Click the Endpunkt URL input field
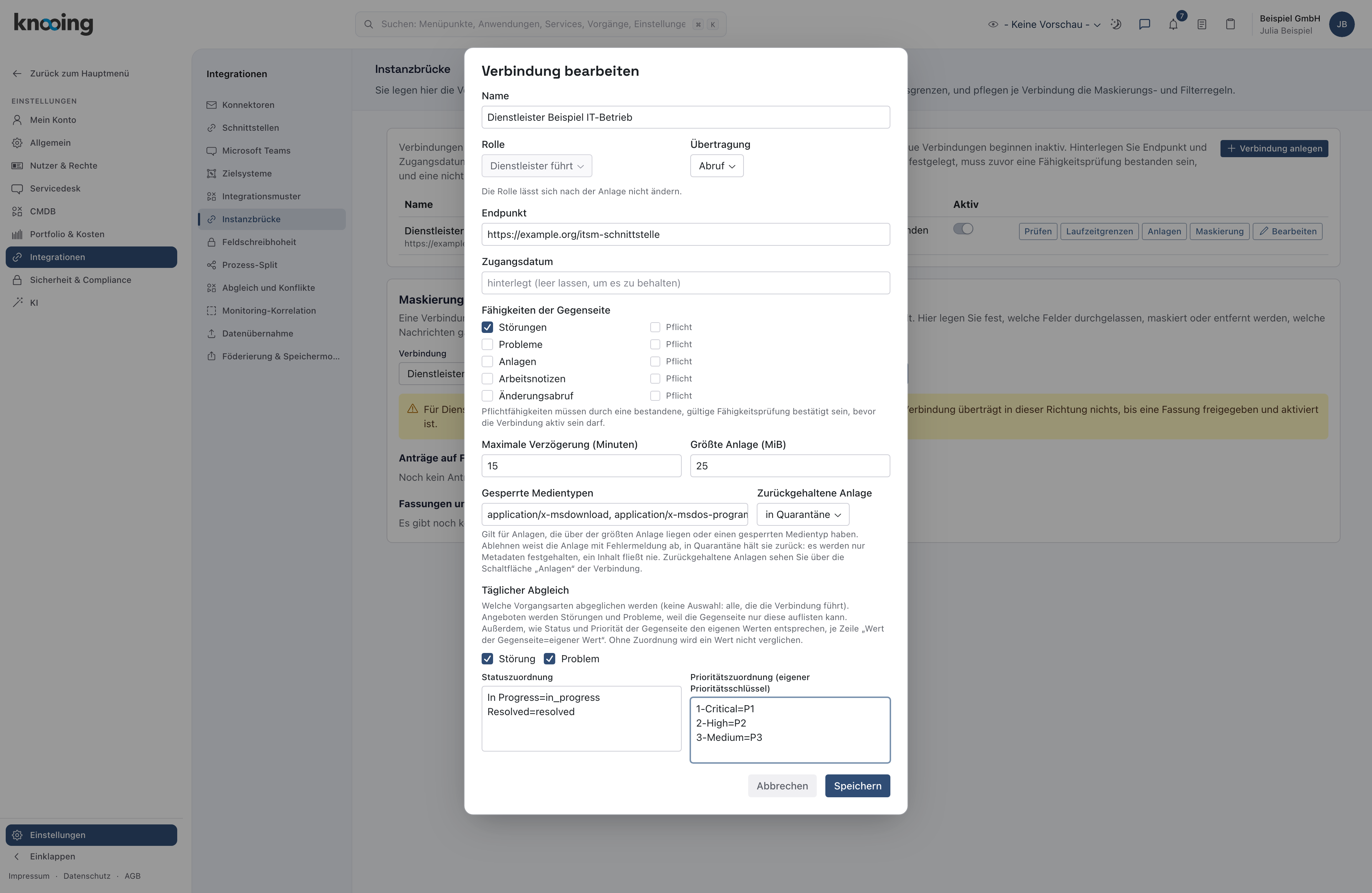 point(685,235)
